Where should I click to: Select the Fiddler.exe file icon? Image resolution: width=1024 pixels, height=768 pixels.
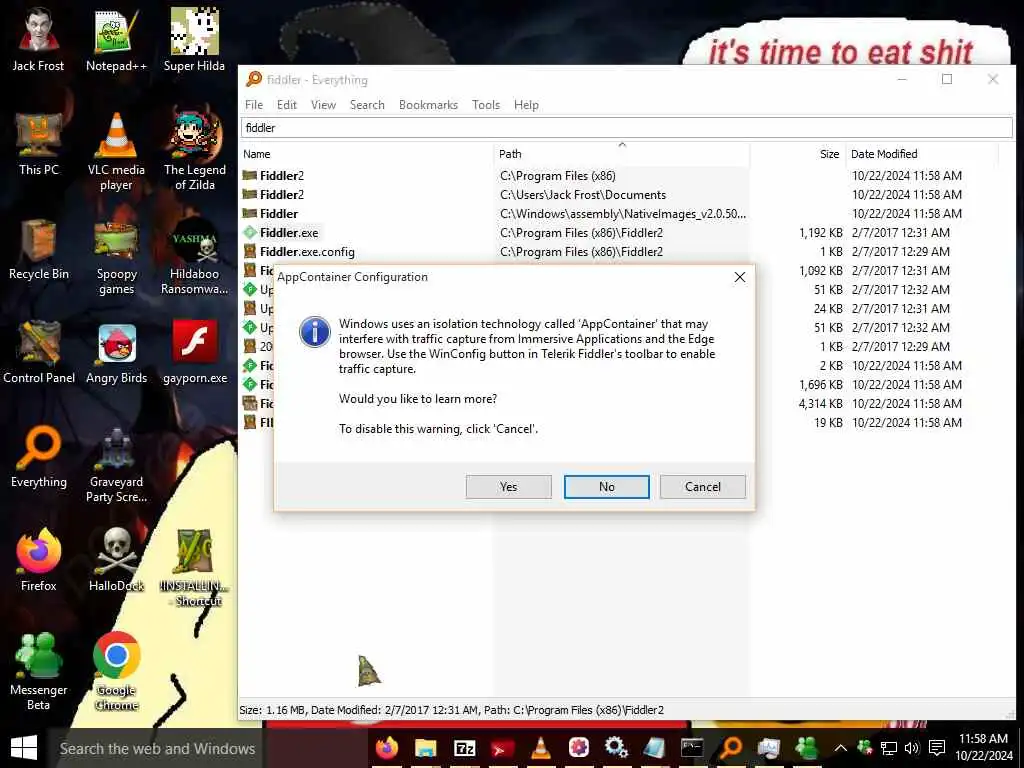tap(249, 232)
